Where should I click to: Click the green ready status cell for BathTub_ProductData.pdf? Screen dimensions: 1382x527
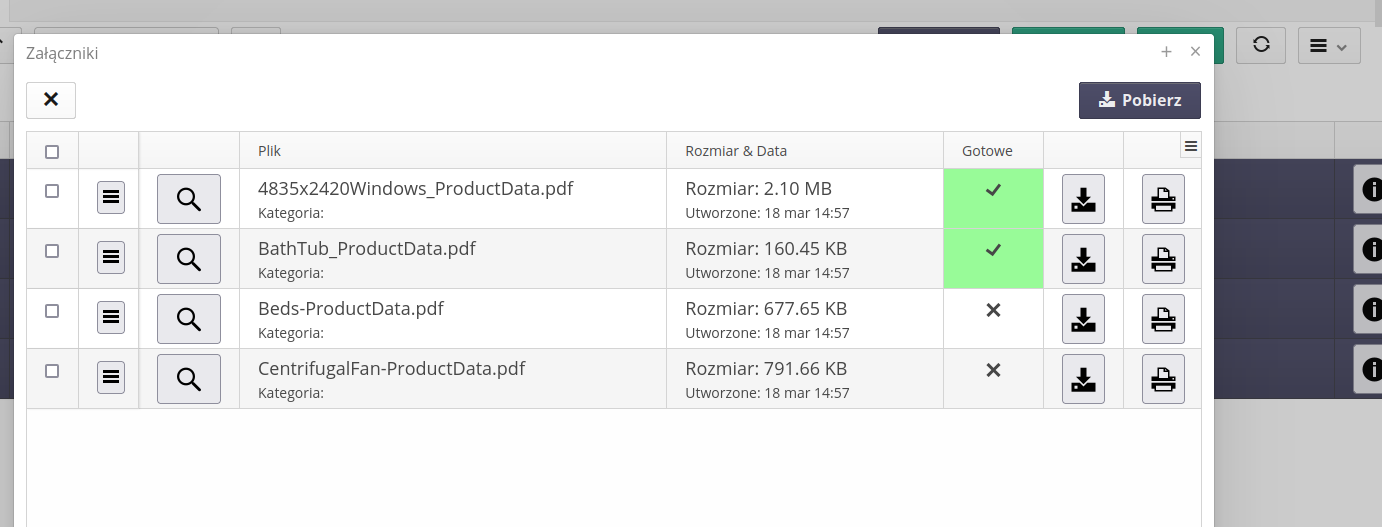tap(993, 259)
